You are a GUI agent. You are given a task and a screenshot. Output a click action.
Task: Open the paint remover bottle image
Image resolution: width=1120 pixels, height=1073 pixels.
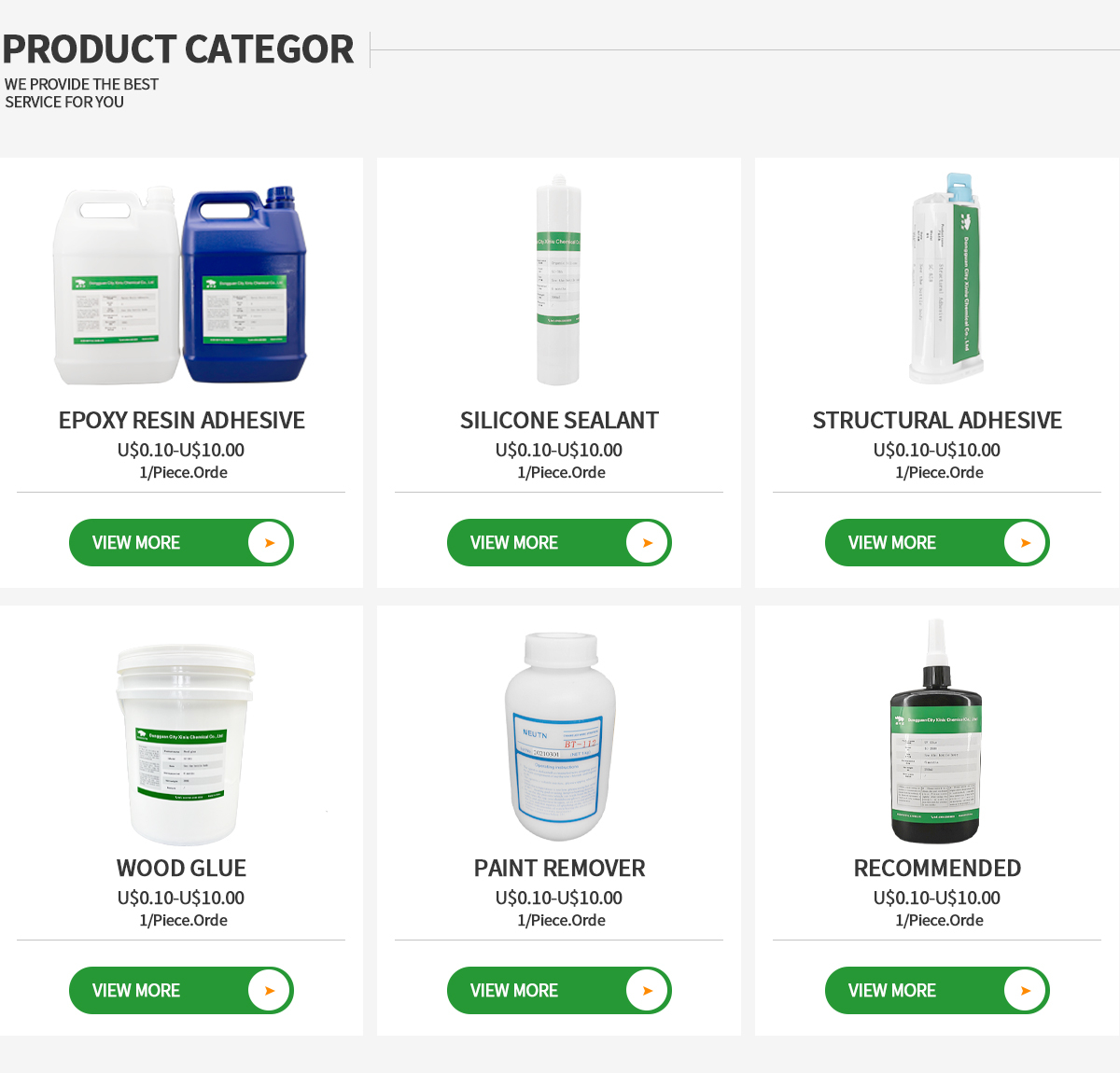(x=560, y=736)
